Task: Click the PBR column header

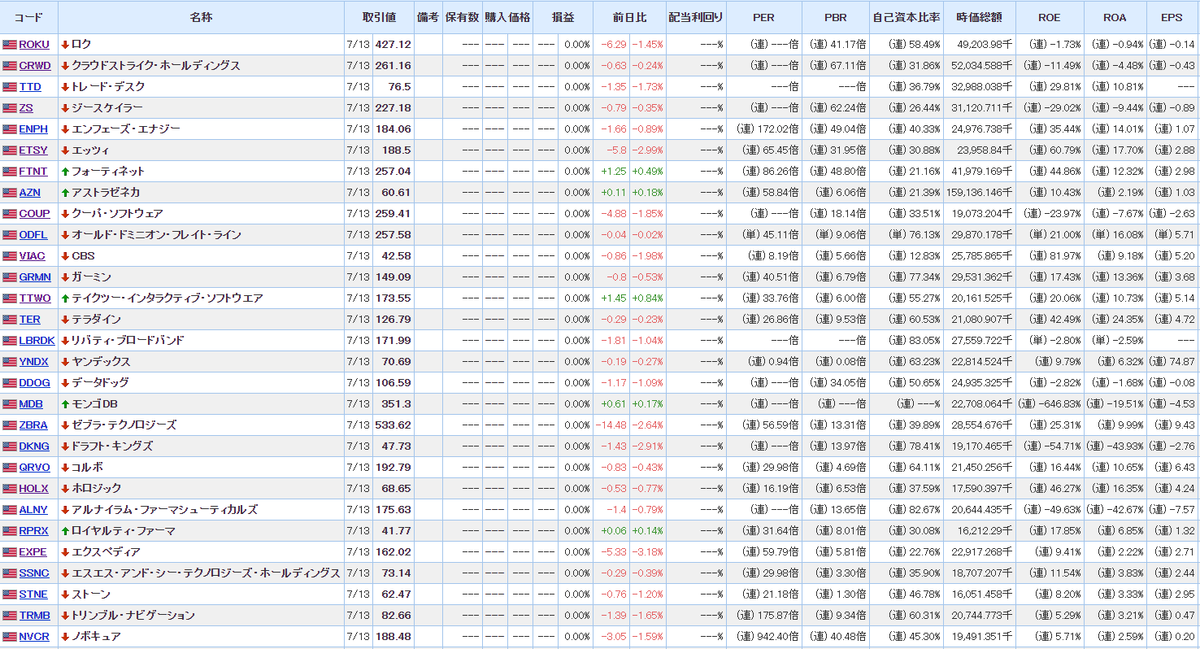Action: click(x=836, y=17)
